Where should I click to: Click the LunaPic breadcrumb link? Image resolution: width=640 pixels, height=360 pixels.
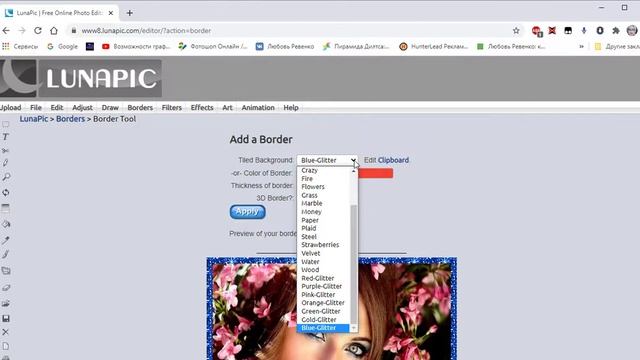click(x=34, y=119)
